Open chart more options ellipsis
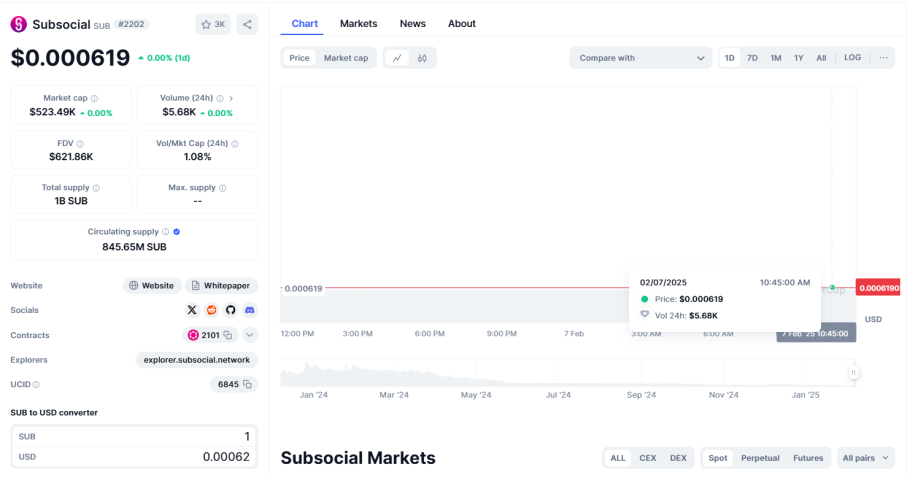The width and height of the screenshot is (907, 478). click(883, 58)
